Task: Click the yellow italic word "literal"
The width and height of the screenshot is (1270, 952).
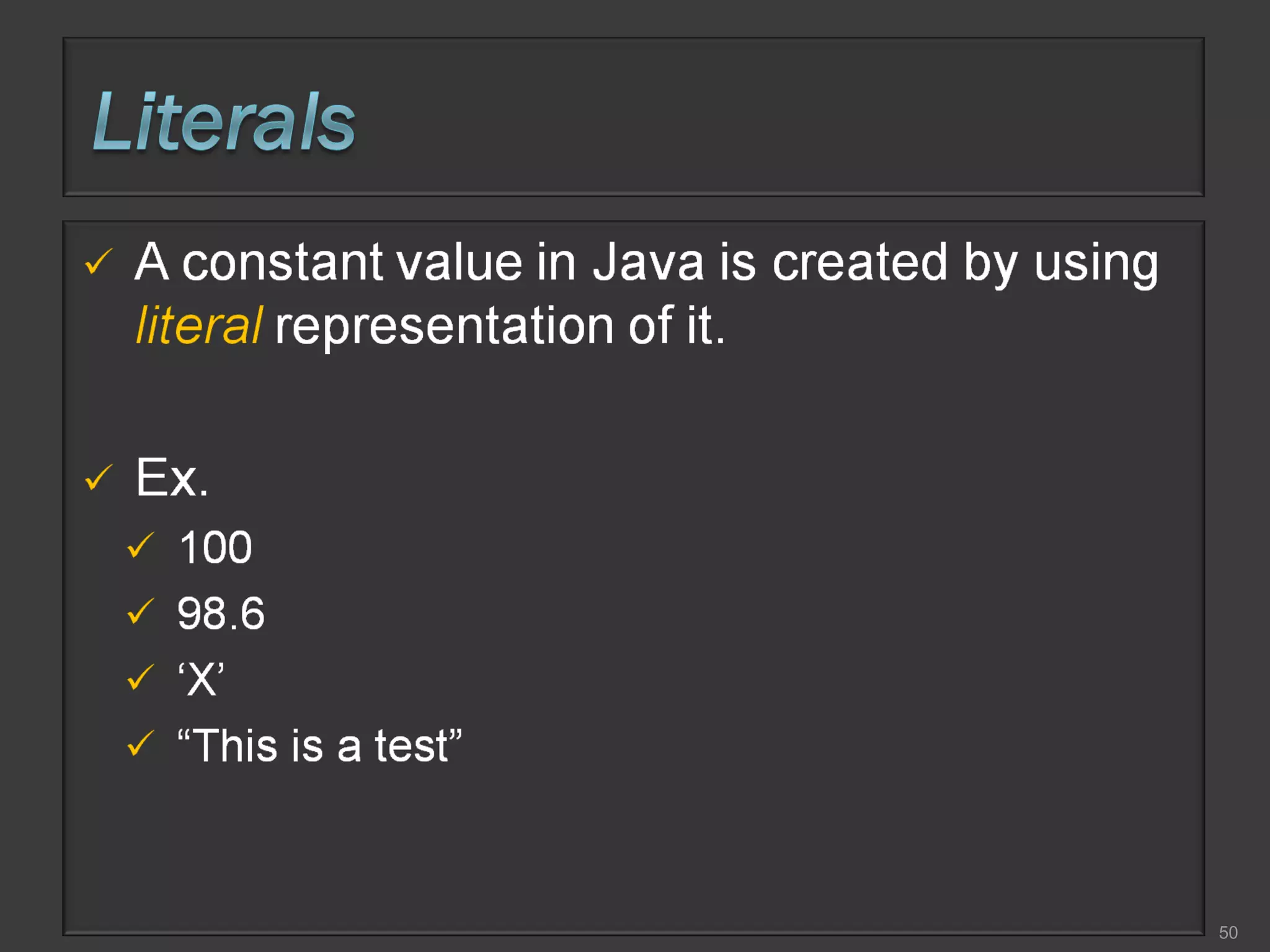Action: point(198,325)
